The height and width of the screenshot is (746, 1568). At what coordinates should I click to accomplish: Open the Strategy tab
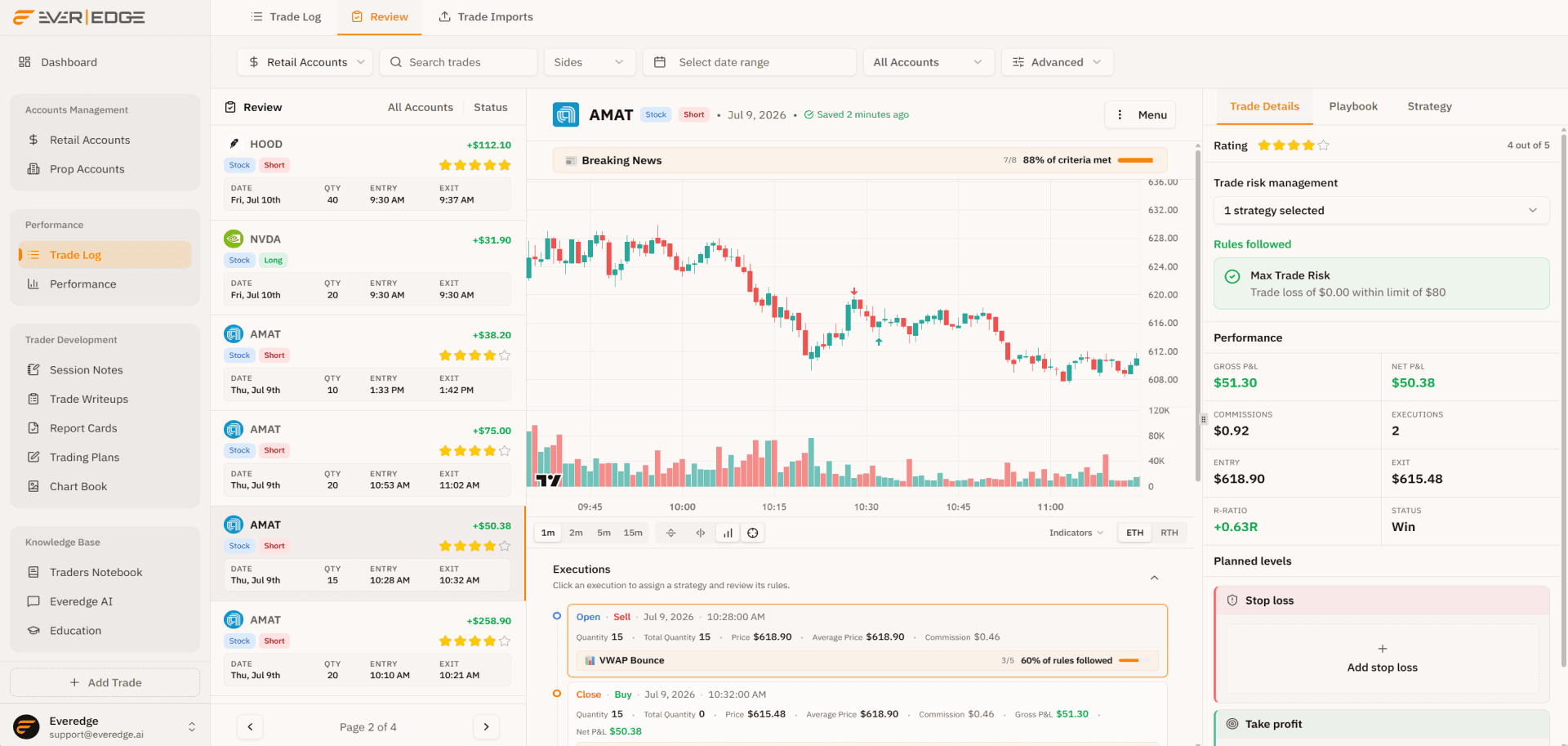tap(1429, 107)
